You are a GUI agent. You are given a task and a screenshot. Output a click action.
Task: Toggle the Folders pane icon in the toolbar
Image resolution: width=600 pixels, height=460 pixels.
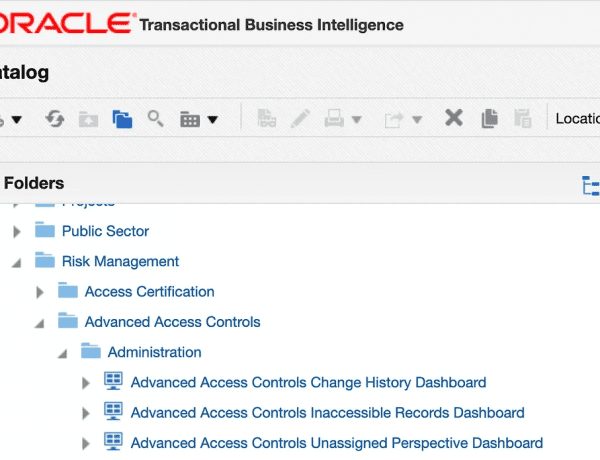122,119
